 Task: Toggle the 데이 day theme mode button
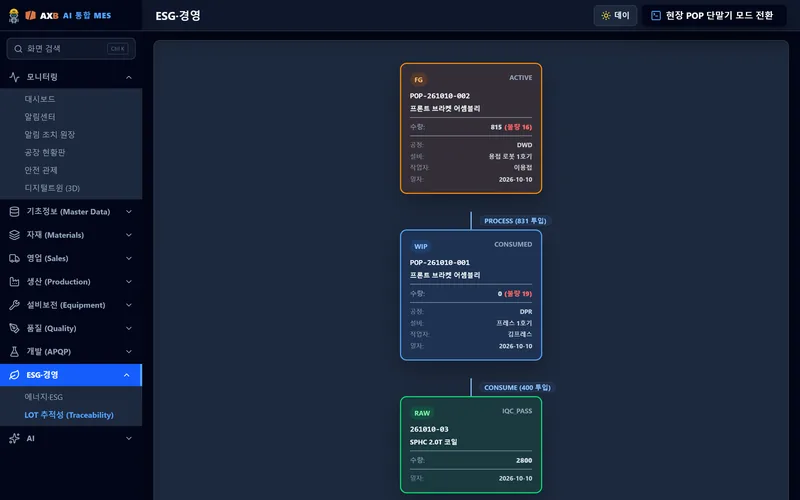pos(615,15)
